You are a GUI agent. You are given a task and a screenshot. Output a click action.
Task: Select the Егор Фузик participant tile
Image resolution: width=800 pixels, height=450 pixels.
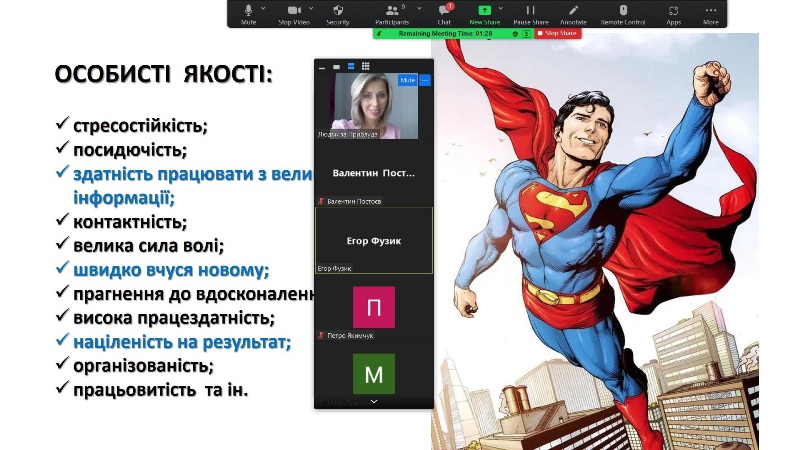click(x=374, y=240)
